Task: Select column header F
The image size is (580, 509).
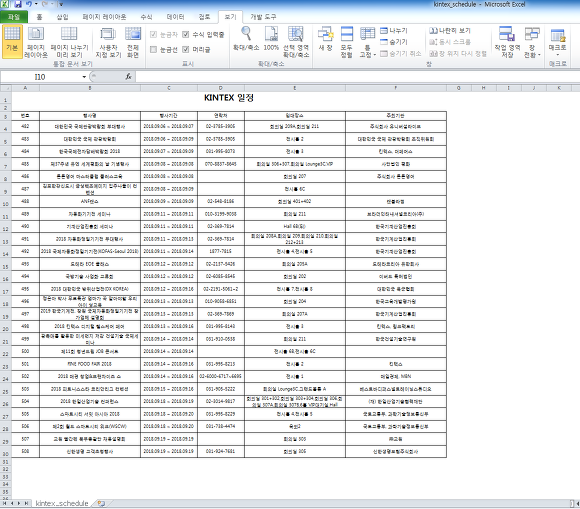Action: (396, 88)
